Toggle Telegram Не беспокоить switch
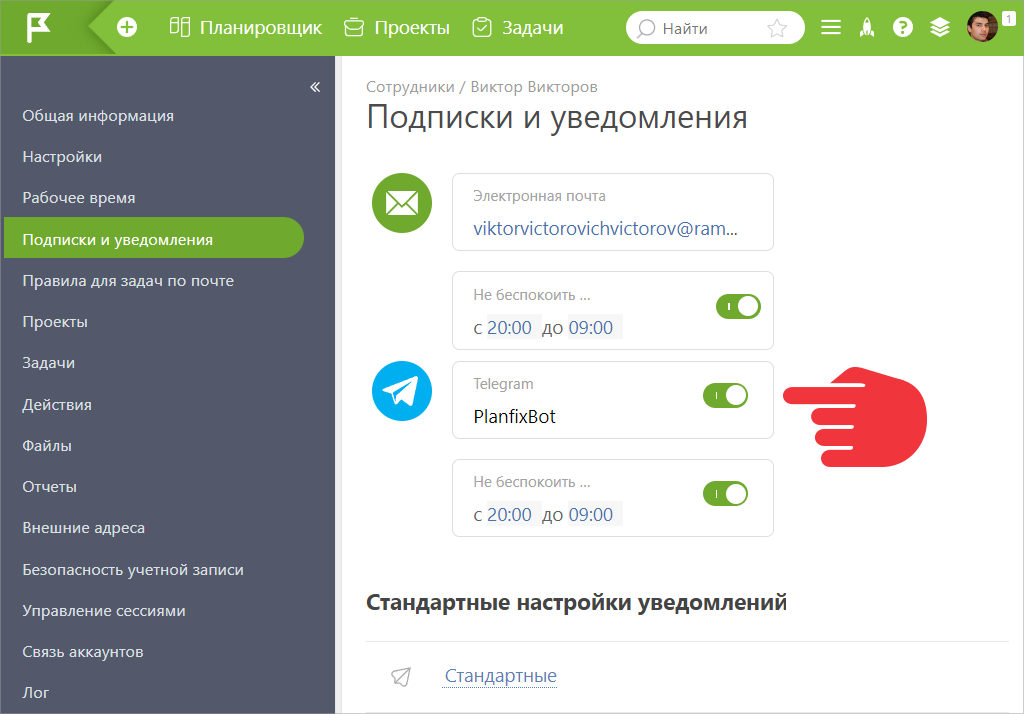 725,494
